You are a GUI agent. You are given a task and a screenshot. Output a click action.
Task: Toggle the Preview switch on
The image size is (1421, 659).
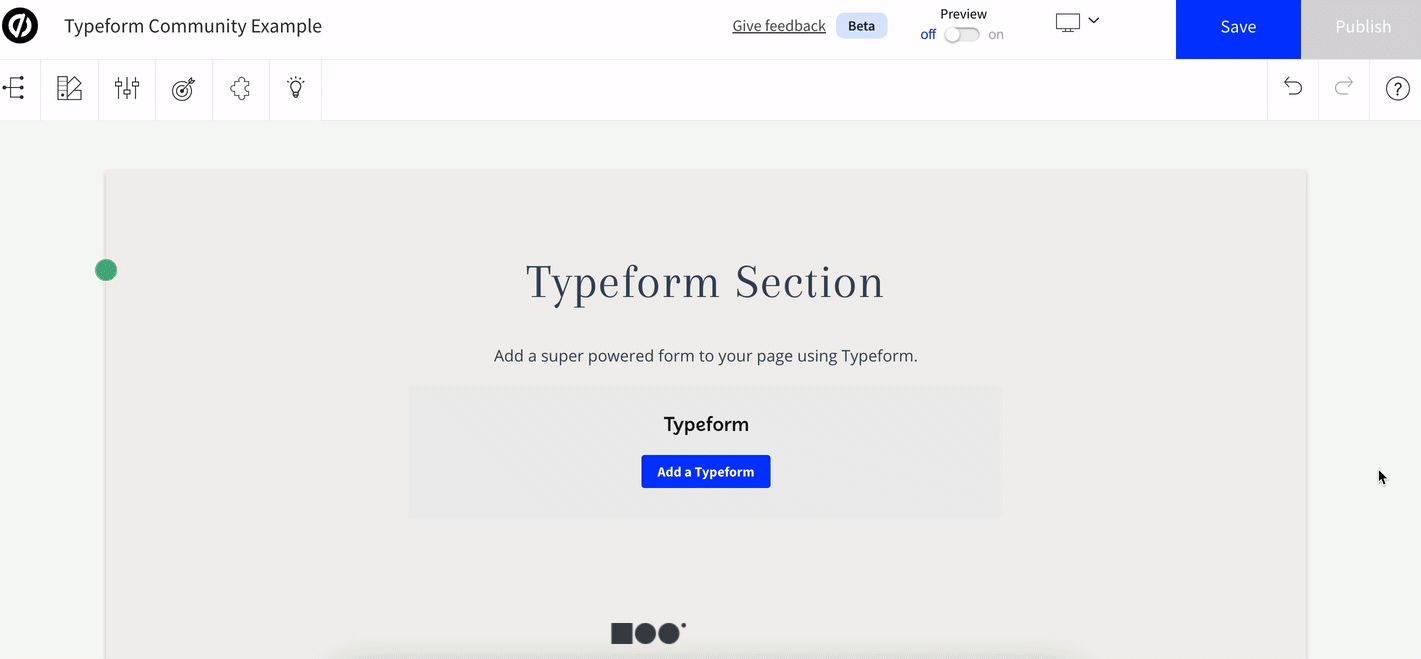pos(962,35)
